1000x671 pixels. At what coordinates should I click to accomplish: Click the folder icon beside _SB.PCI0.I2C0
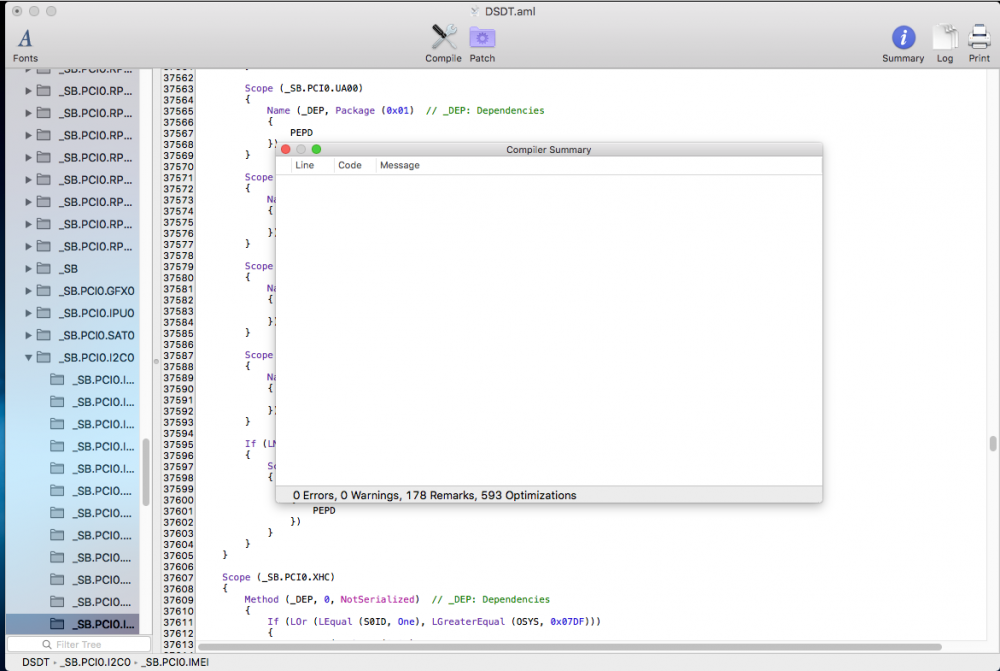[44, 357]
